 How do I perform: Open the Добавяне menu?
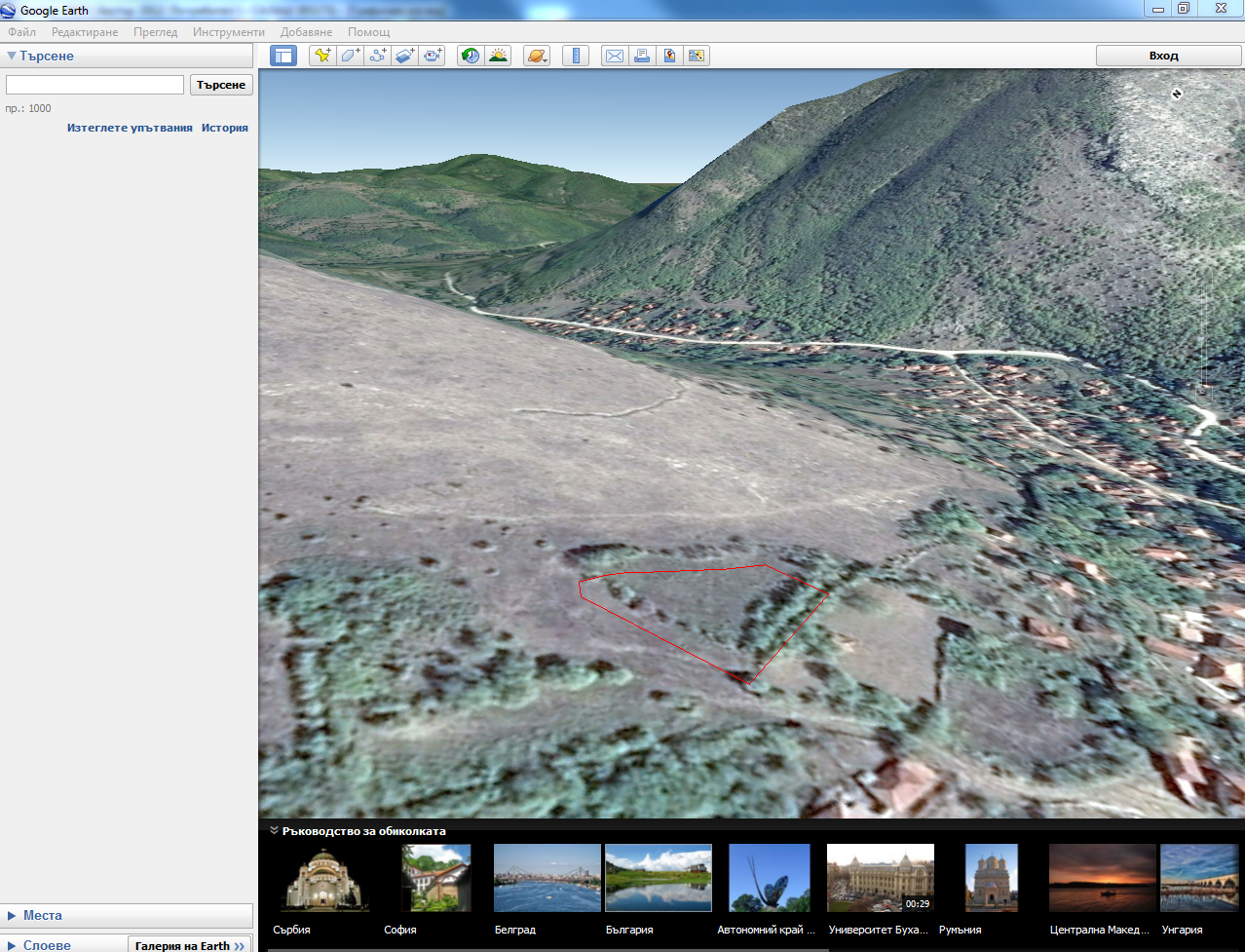306,32
